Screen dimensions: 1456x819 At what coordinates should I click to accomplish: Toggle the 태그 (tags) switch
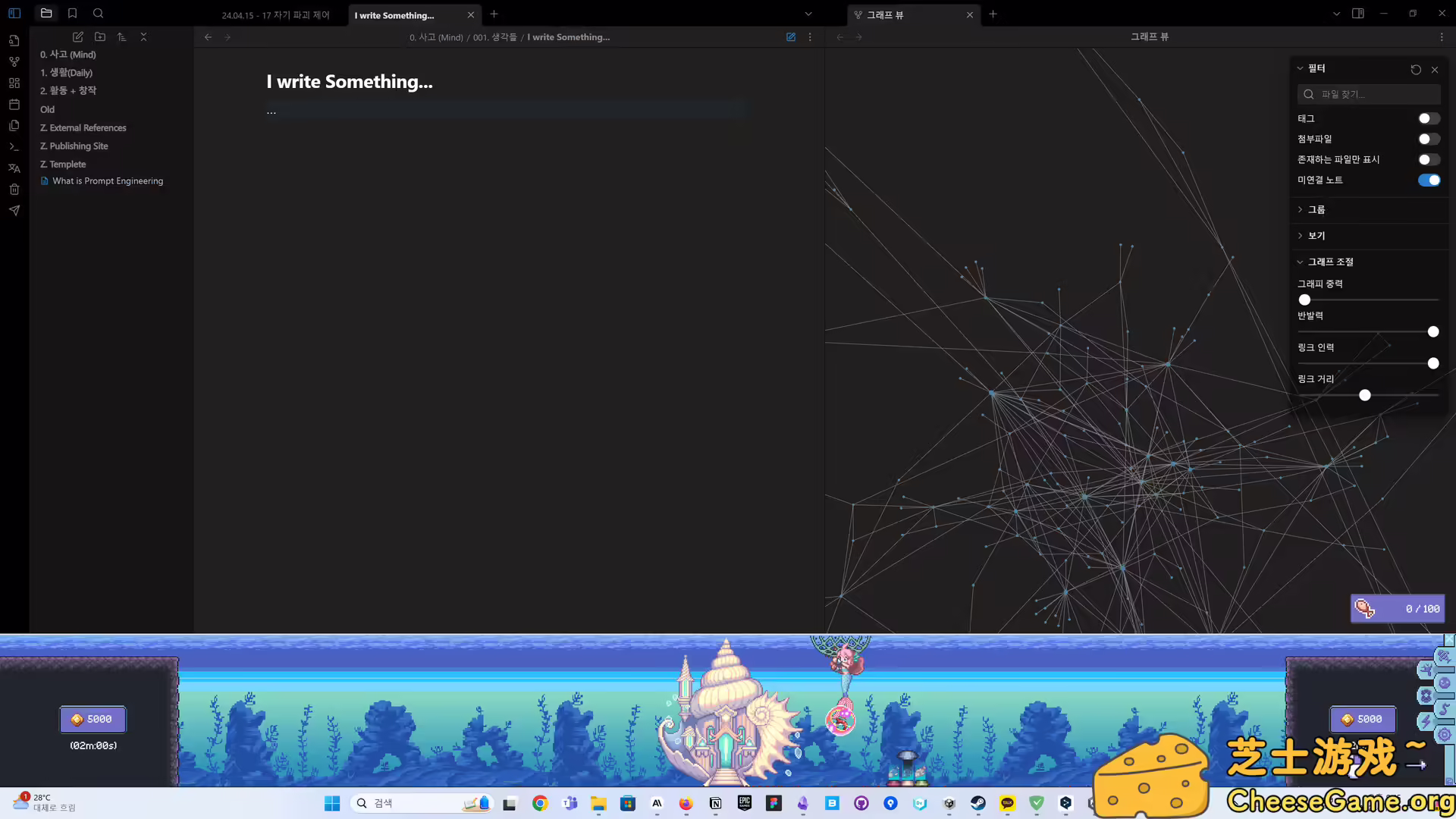point(1429,118)
